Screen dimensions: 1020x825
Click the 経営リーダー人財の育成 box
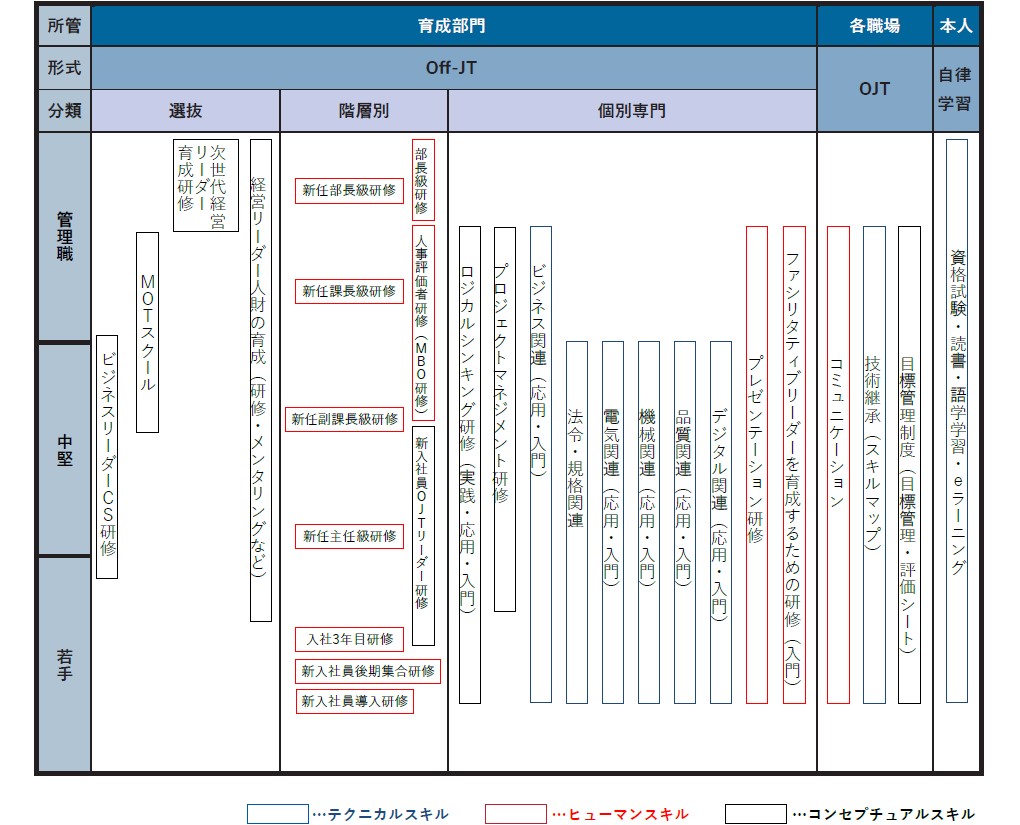coord(261,380)
